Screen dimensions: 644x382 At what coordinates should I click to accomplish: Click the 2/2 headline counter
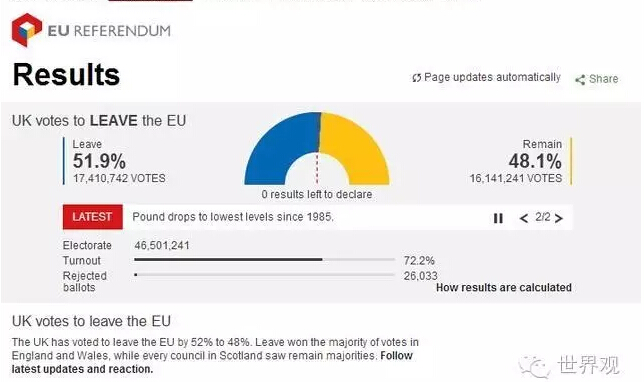pyautogui.click(x=543, y=217)
